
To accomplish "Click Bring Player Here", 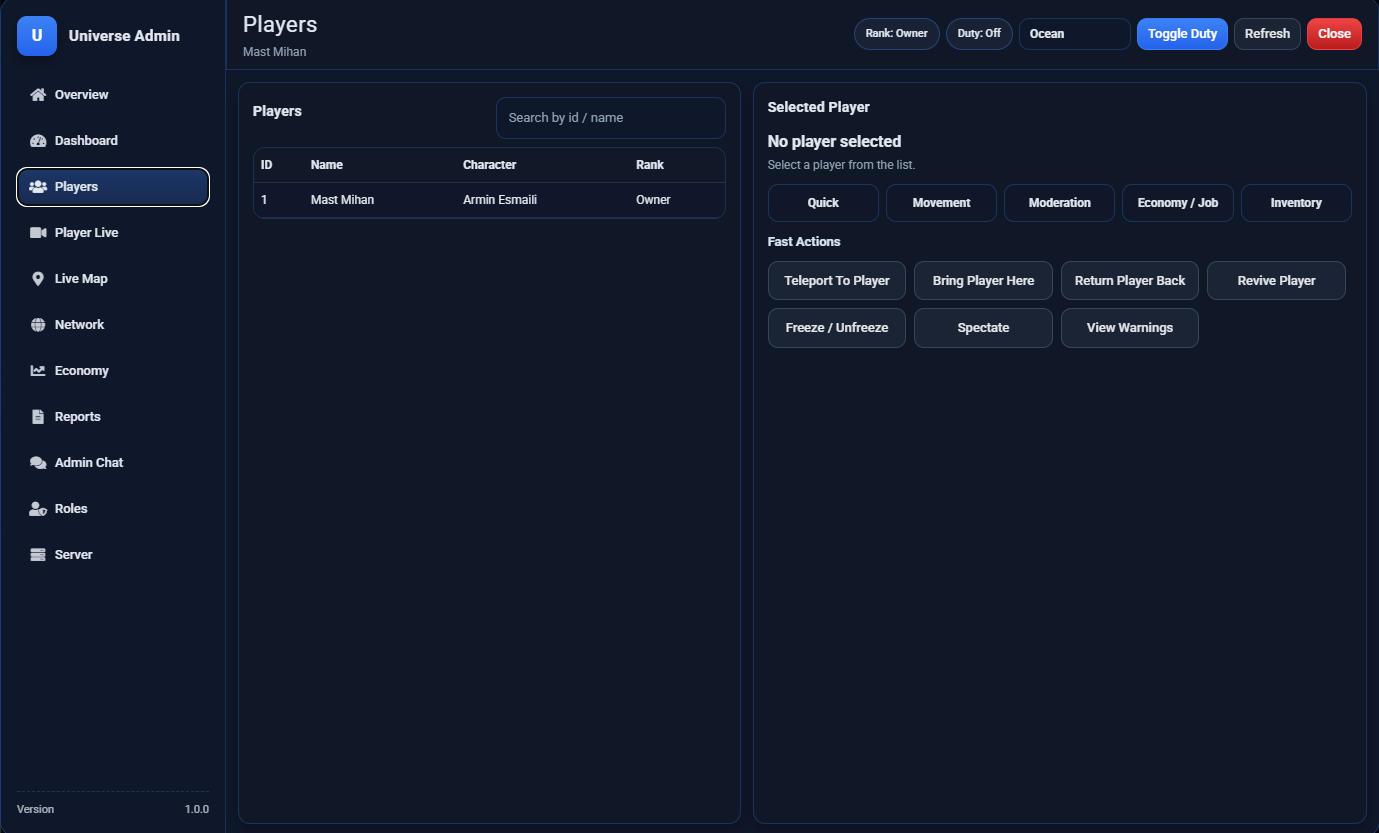I will 983,281.
